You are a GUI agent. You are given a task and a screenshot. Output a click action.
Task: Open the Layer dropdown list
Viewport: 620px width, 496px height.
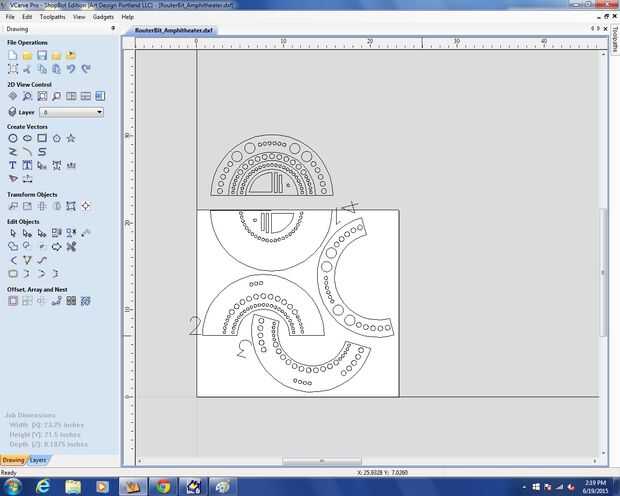(72, 112)
